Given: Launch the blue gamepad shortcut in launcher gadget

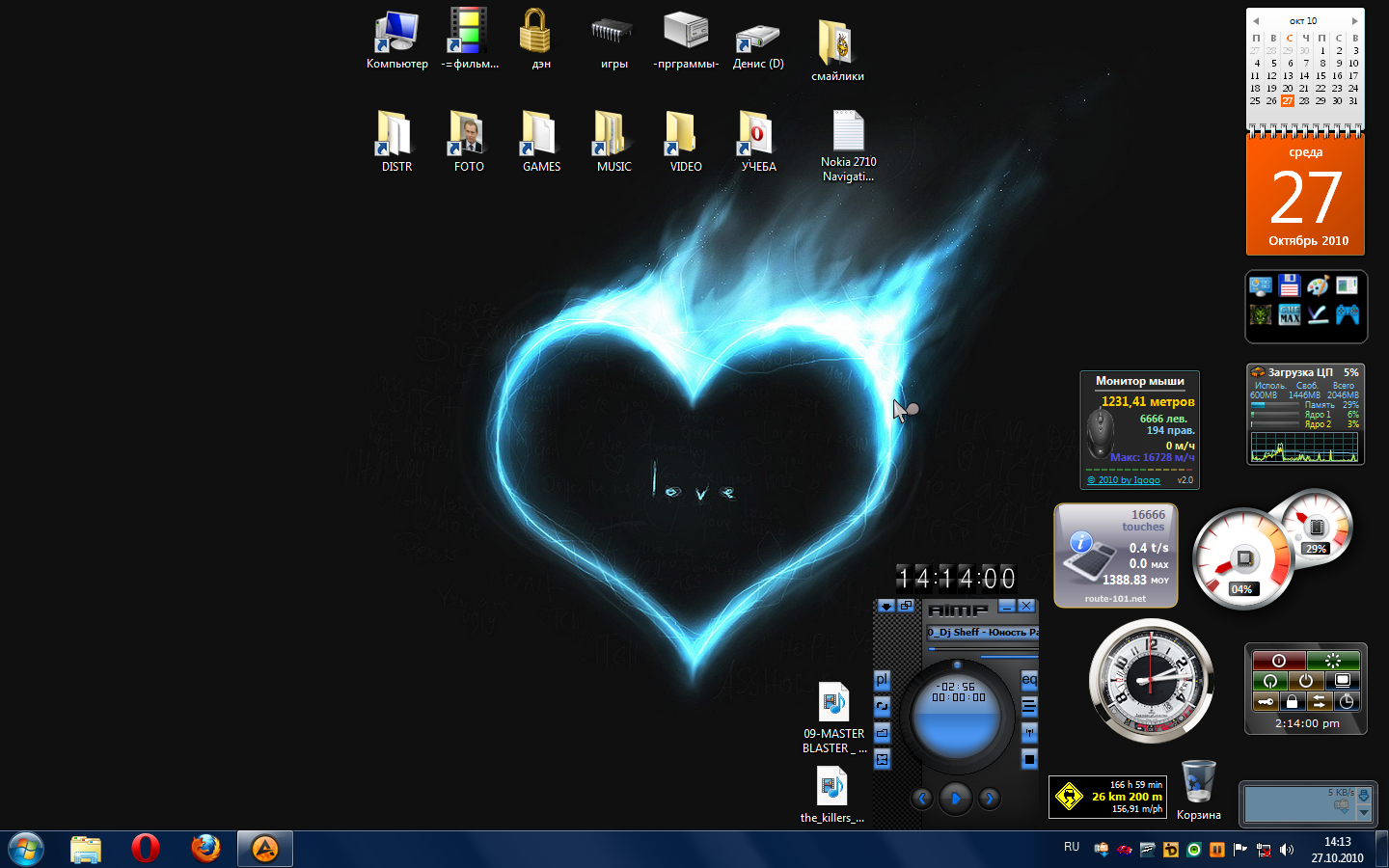Looking at the screenshot, I should pyautogui.click(x=1347, y=314).
